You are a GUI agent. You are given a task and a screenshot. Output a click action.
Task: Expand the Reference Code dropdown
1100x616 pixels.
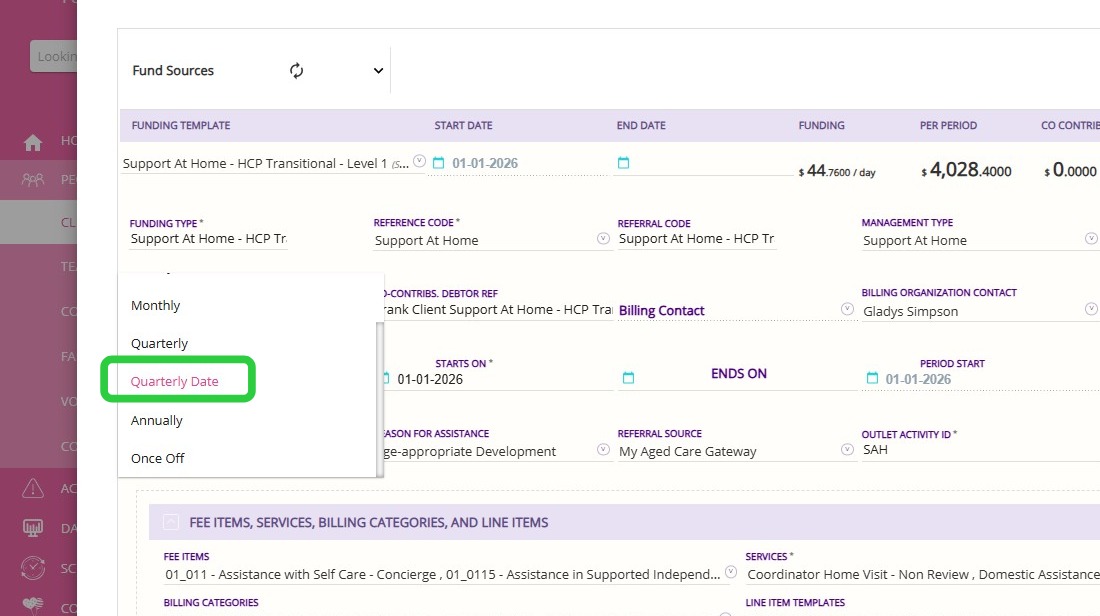tap(603, 239)
